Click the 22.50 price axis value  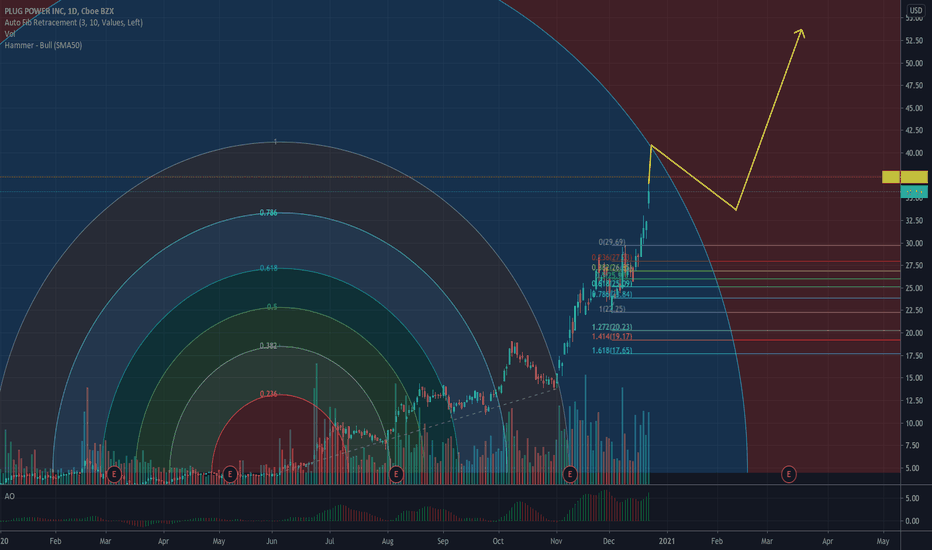pos(914,310)
